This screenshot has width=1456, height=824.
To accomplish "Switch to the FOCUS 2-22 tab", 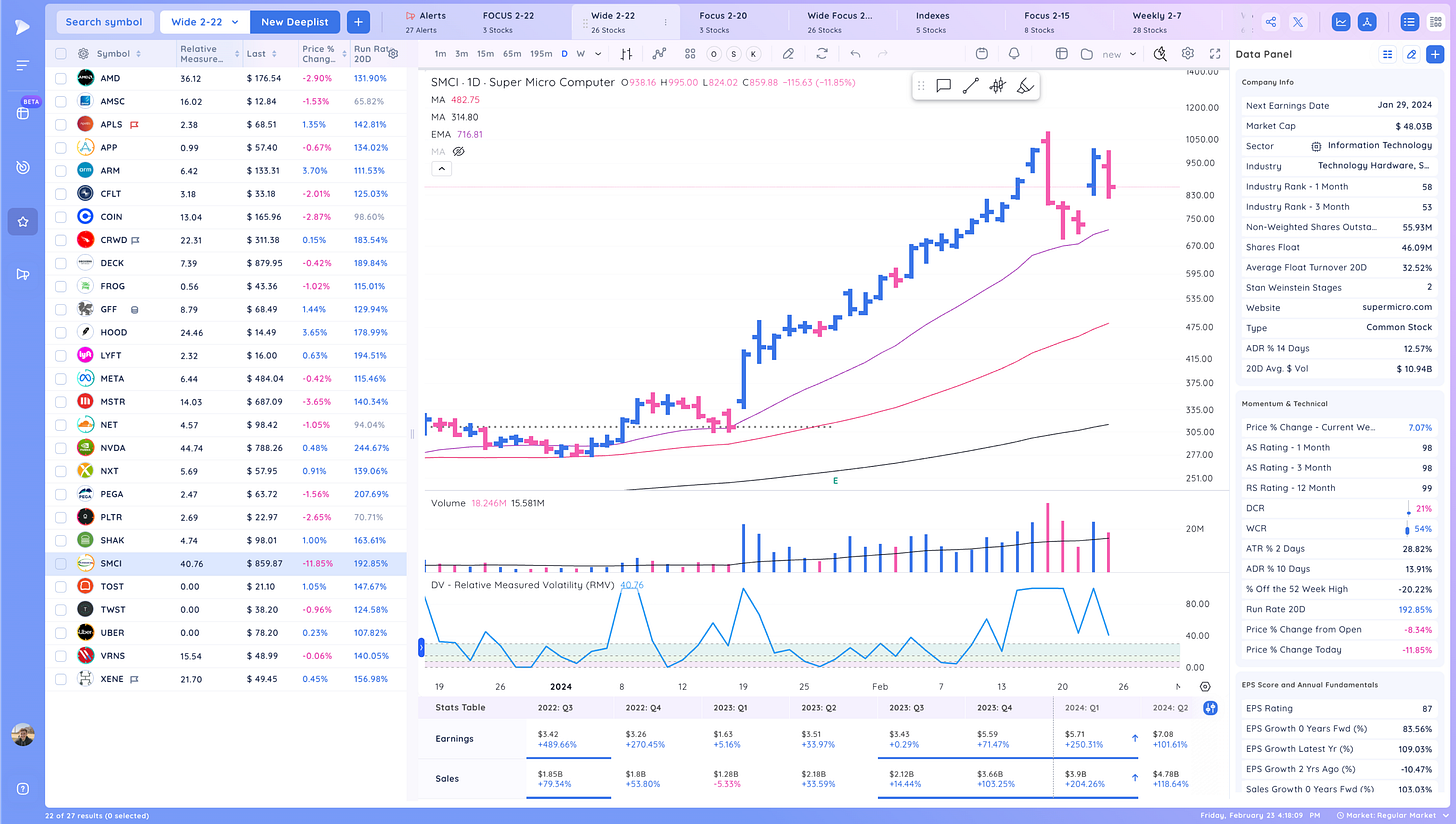I will coord(509,22).
